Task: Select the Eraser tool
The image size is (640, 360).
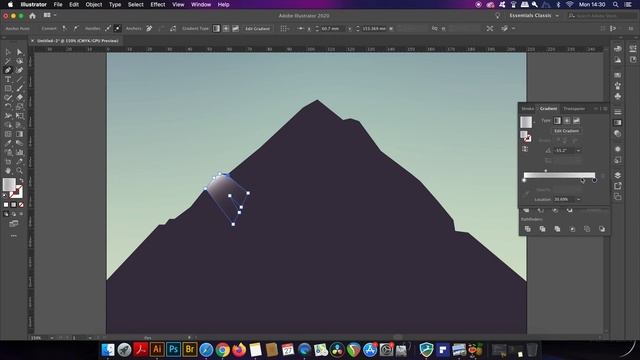Action: coord(19,98)
